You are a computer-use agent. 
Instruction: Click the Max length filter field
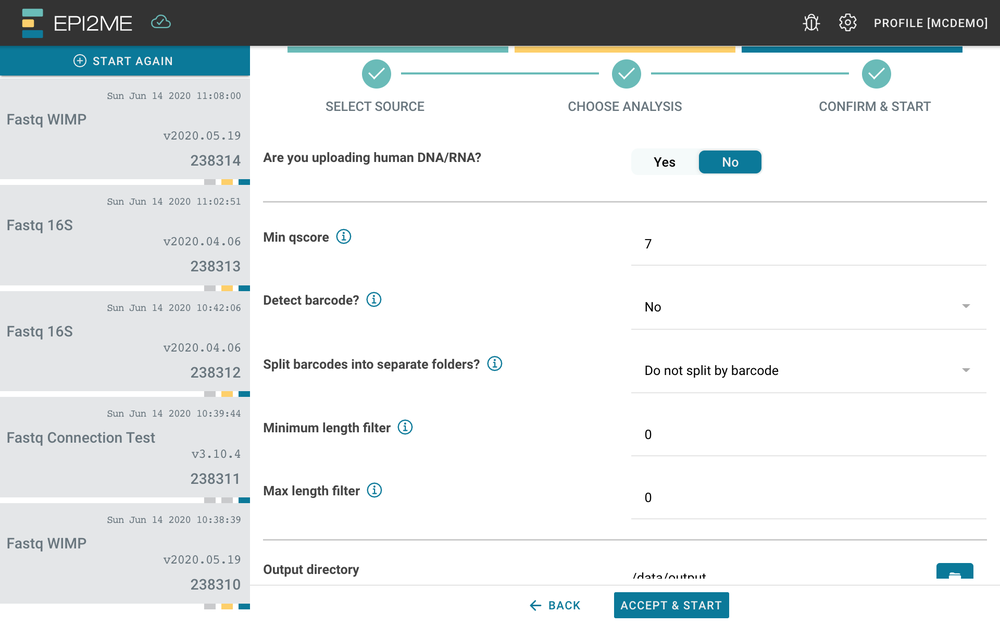(808, 498)
